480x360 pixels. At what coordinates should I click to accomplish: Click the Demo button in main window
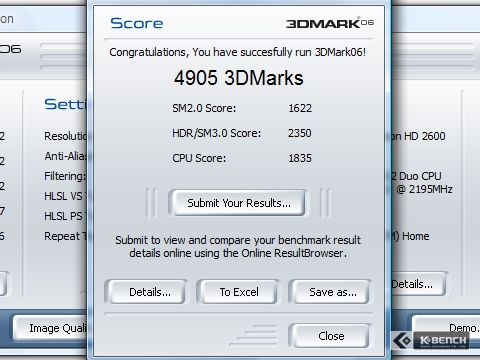pyautogui.click(x=446, y=328)
